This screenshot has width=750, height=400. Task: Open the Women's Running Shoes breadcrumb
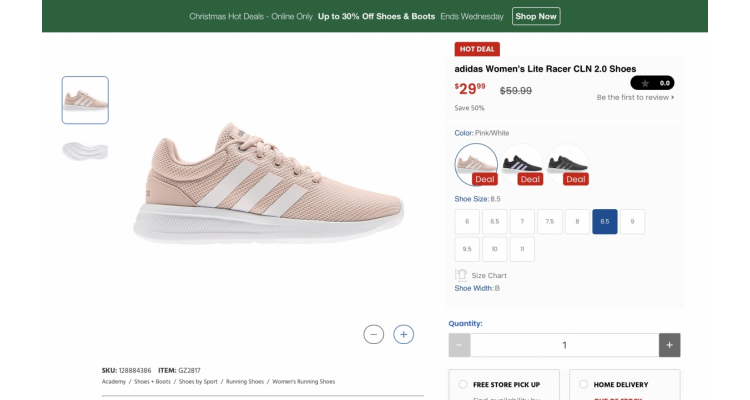[304, 382]
